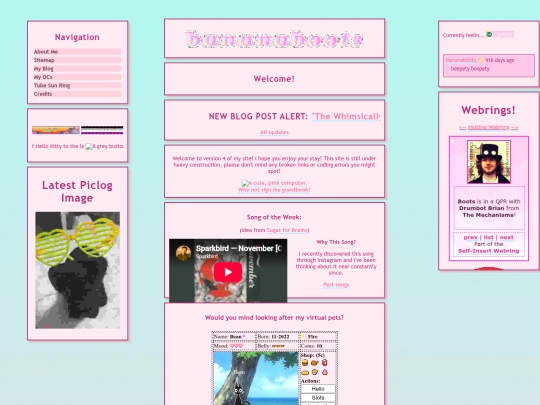Open The Whimsically blog post link
This screenshot has height=405, width=540.
[345, 116]
